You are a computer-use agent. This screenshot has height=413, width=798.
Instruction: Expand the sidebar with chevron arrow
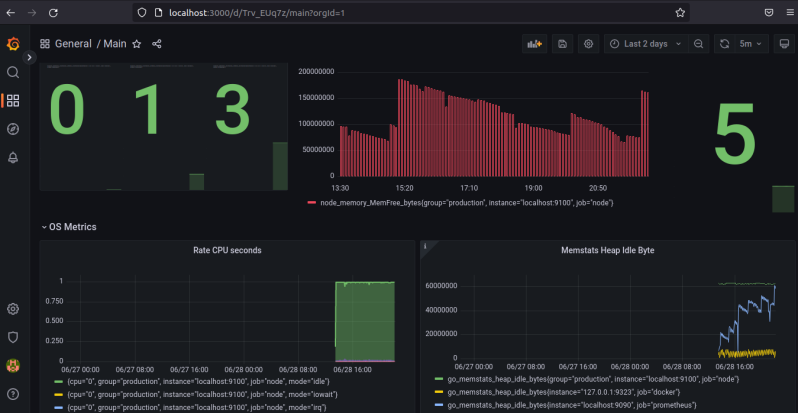pyautogui.click(x=30, y=58)
